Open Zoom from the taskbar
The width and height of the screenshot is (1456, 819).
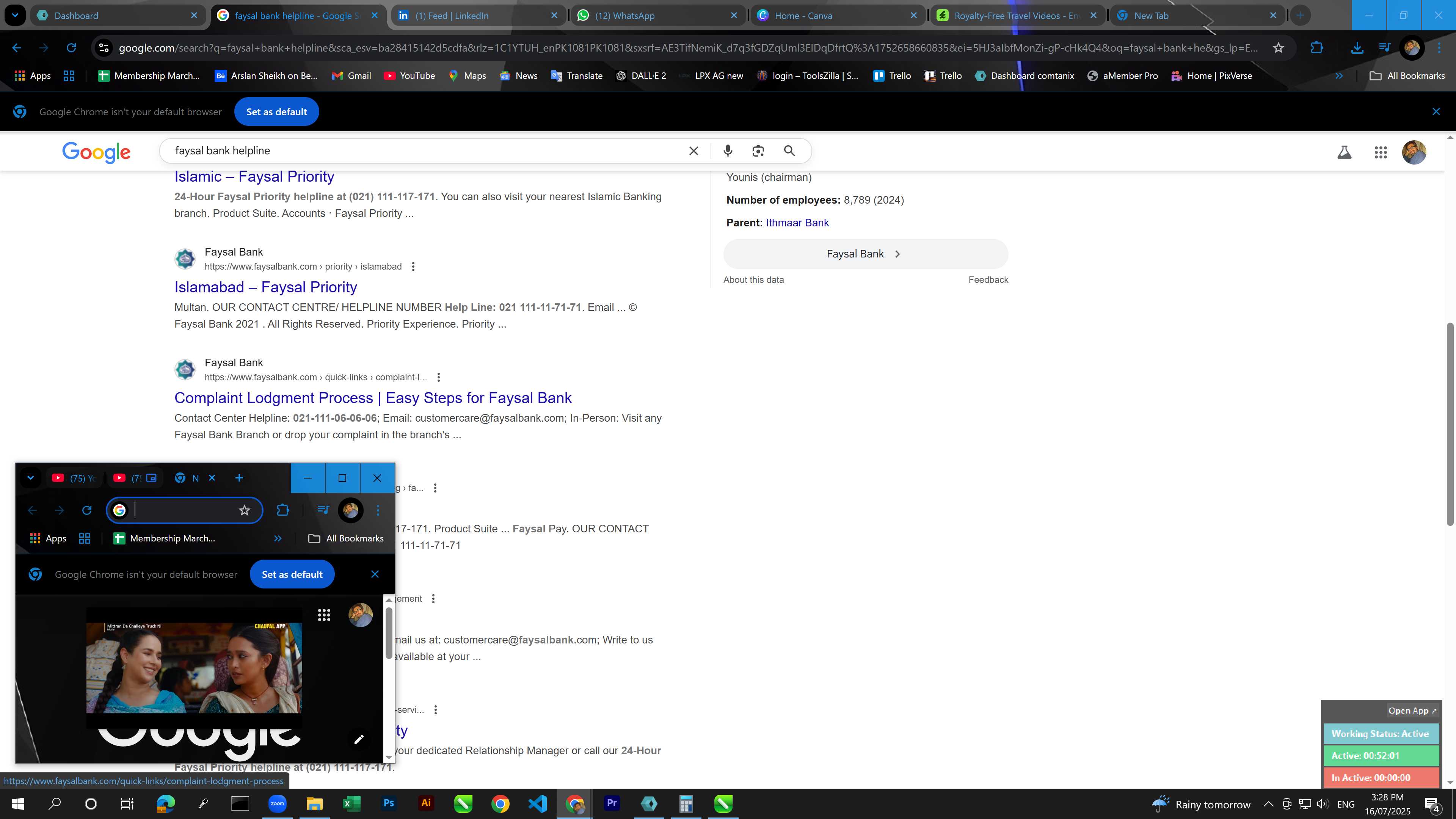pyautogui.click(x=277, y=804)
